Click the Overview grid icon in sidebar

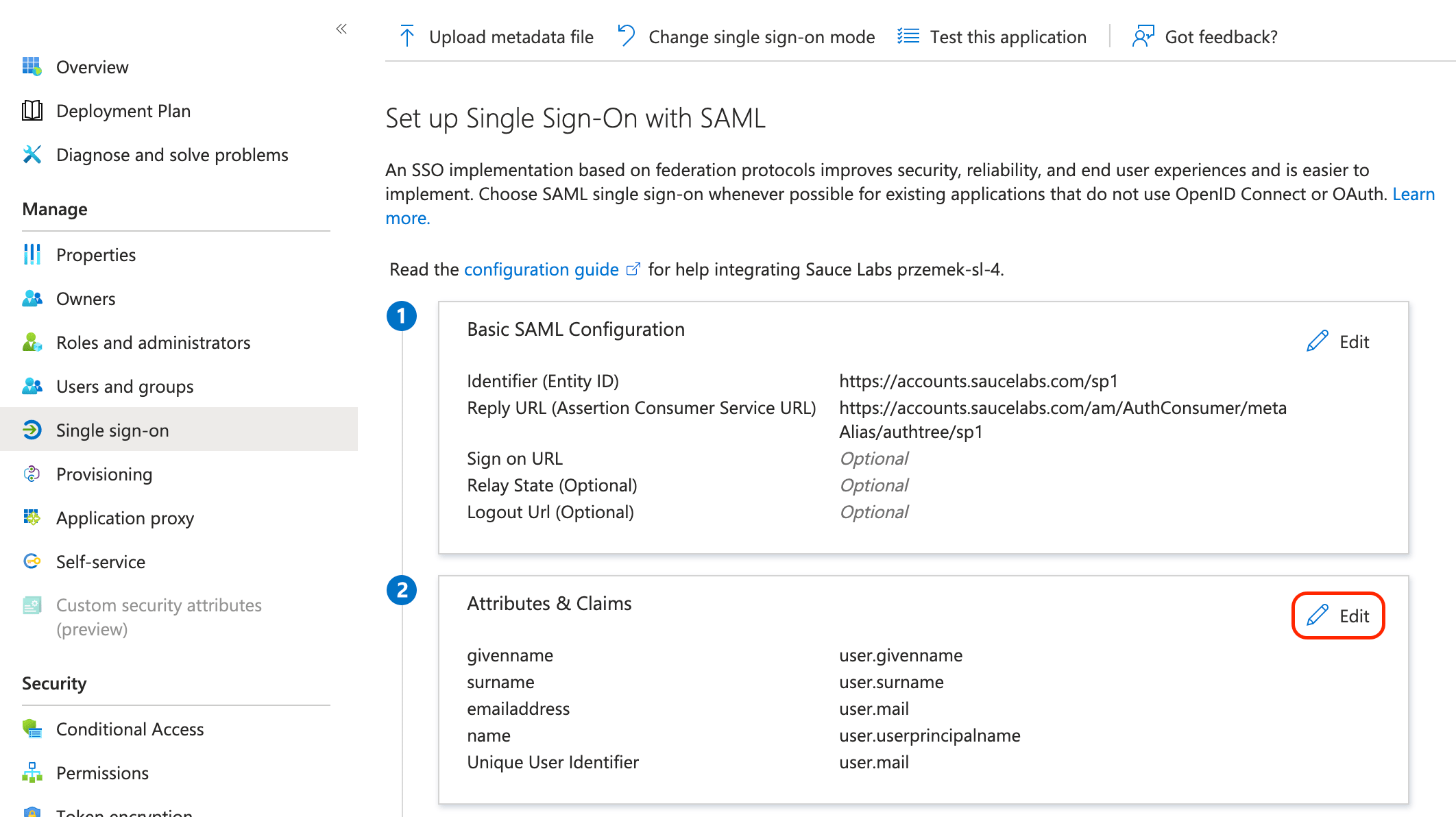(32, 66)
